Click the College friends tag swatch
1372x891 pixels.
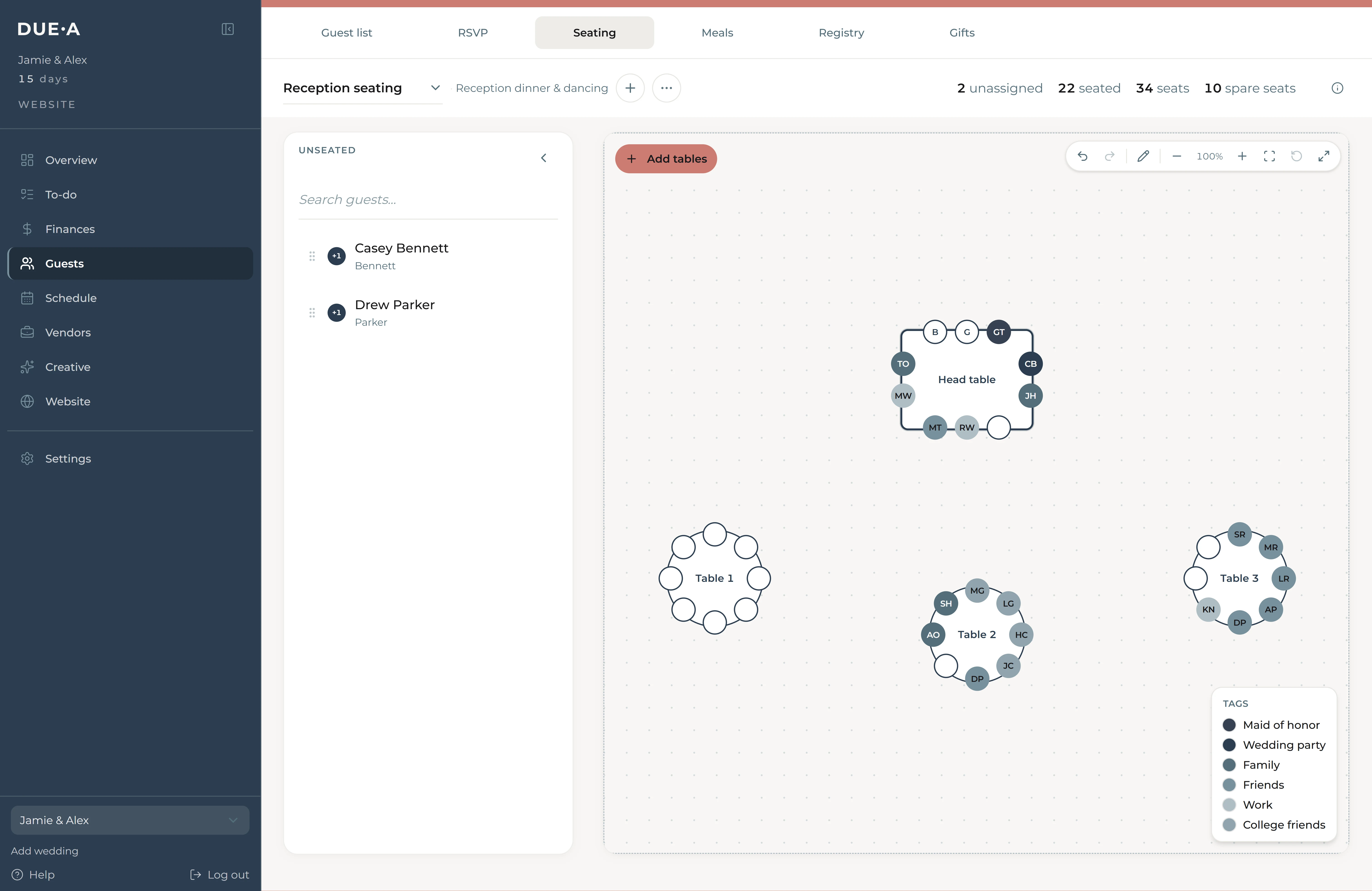pyautogui.click(x=1229, y=825)
